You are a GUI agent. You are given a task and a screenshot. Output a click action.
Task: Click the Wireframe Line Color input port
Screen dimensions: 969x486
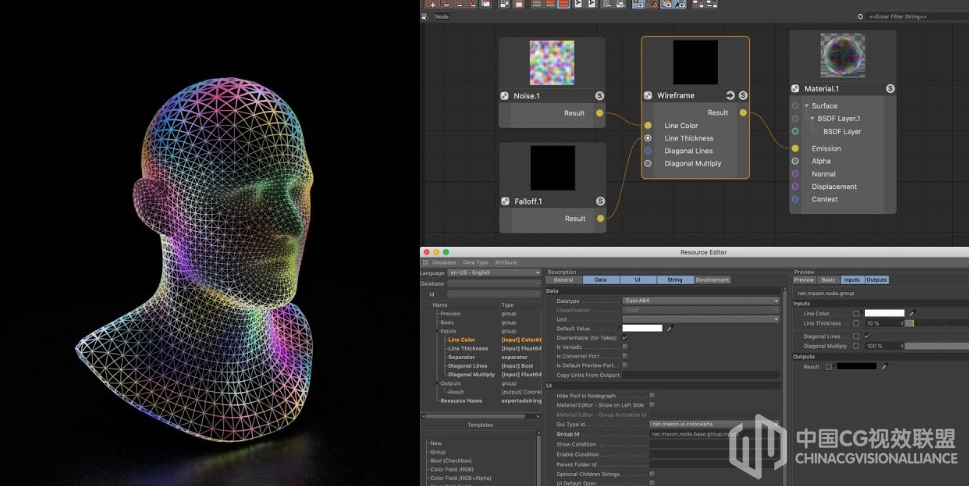pos(648,126)
